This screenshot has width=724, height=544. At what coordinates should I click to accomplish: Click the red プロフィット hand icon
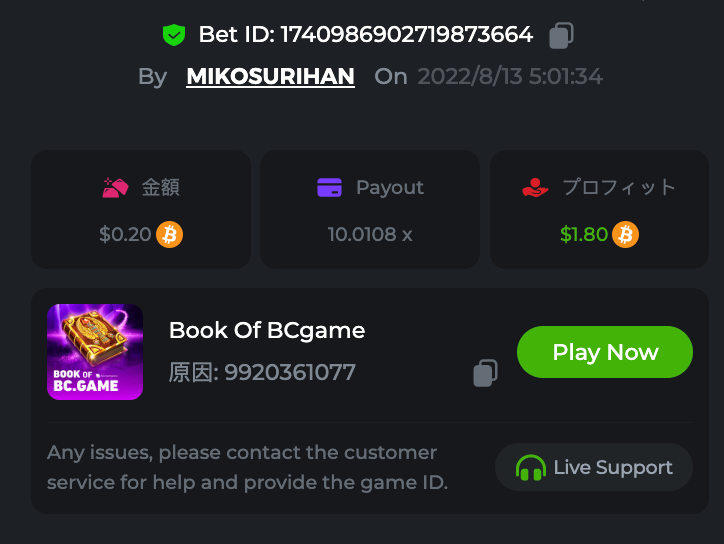click(537, 187)
